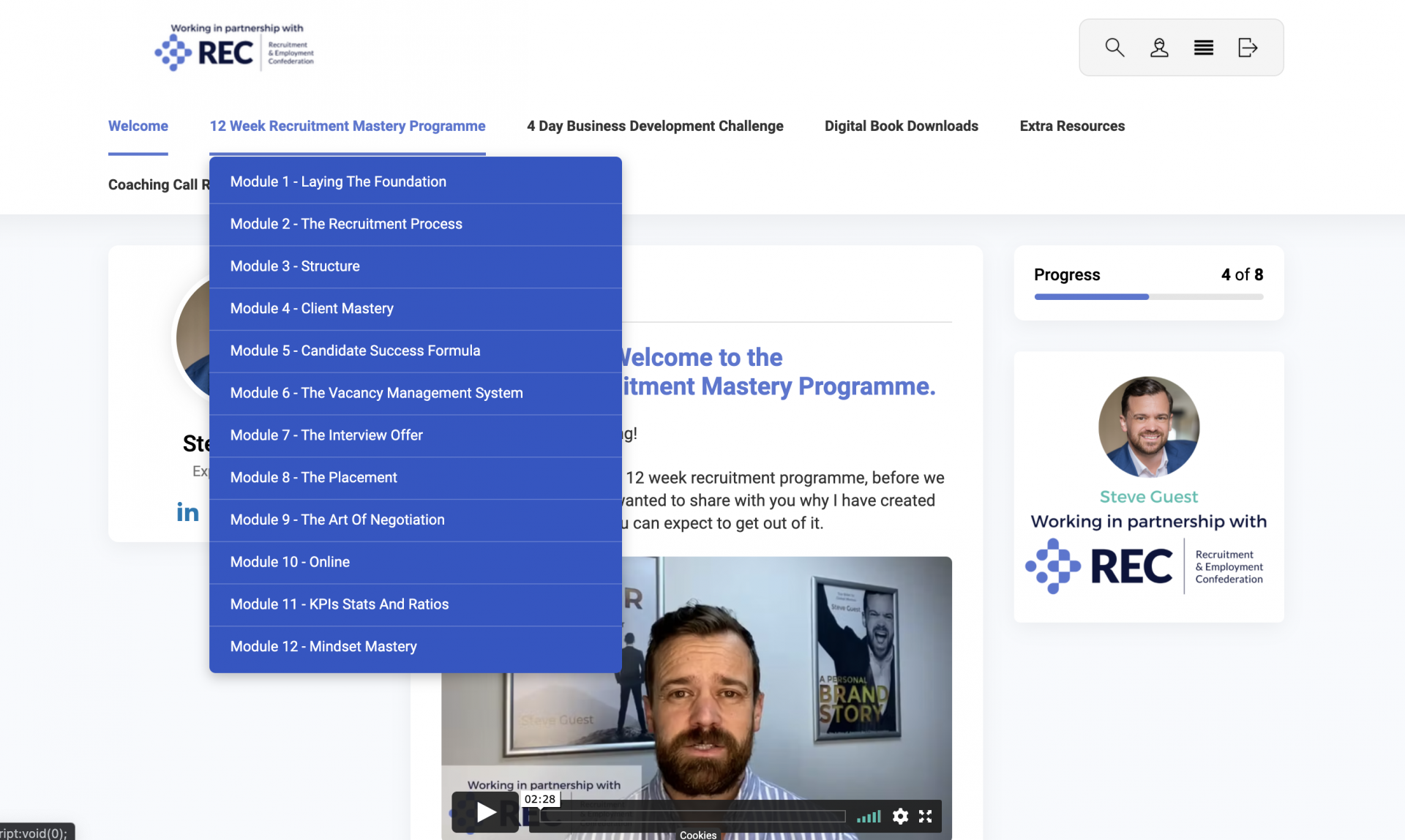
Task: Choose Module 7 - The Interview Offer
Action: (326, 435)
